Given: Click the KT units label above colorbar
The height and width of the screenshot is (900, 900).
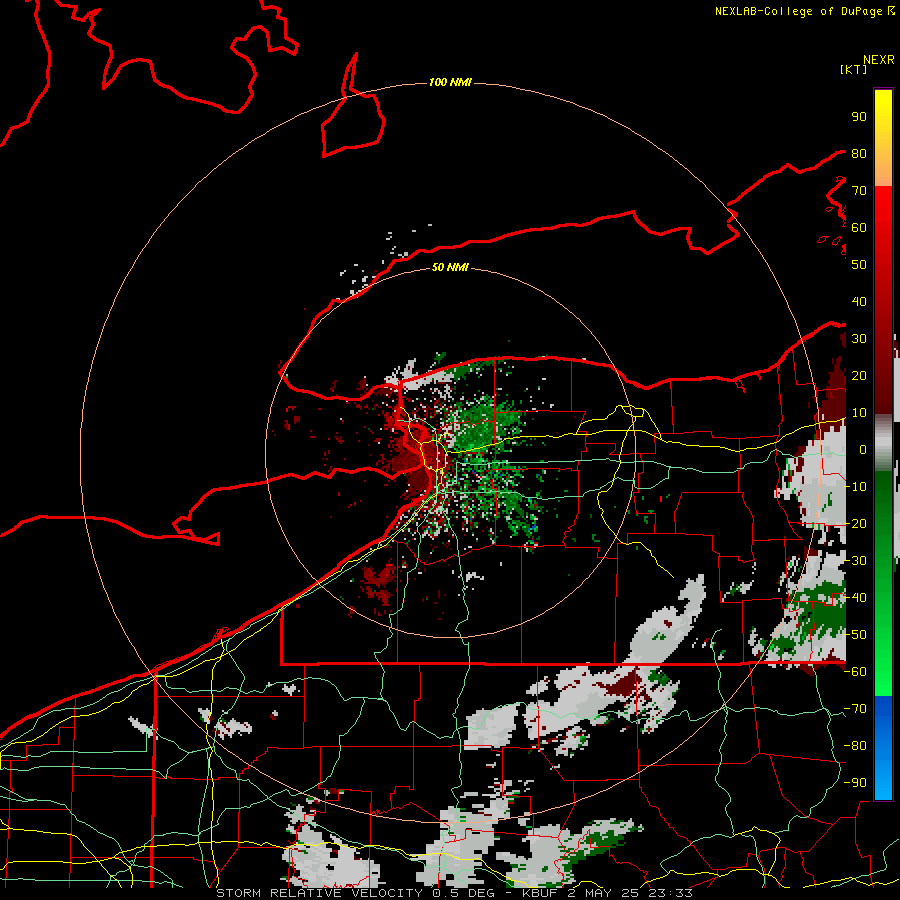Looking at the screenshot, I should coord(853,69).
